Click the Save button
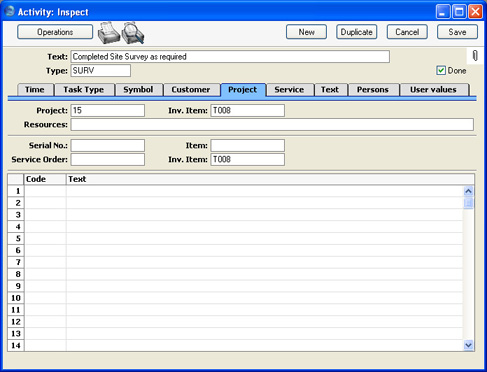The height and width of the screenshot is (372, 487). (x=457, y=32)
